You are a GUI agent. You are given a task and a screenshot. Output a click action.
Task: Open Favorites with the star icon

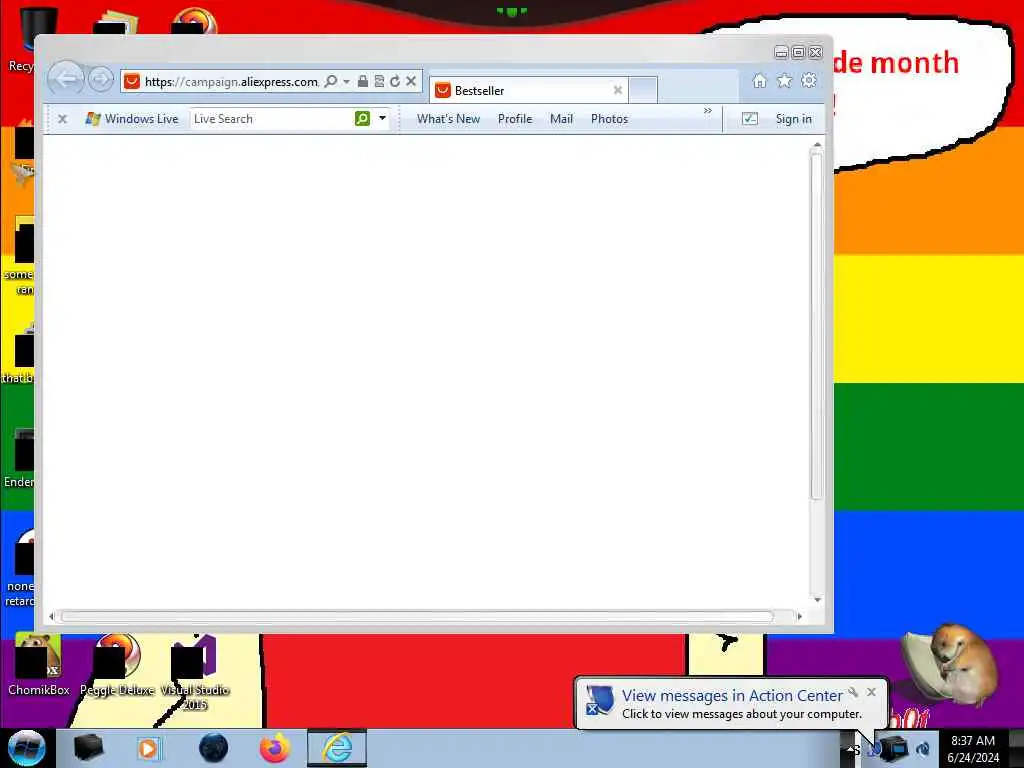pyautogui.click(x=784, y=80)
